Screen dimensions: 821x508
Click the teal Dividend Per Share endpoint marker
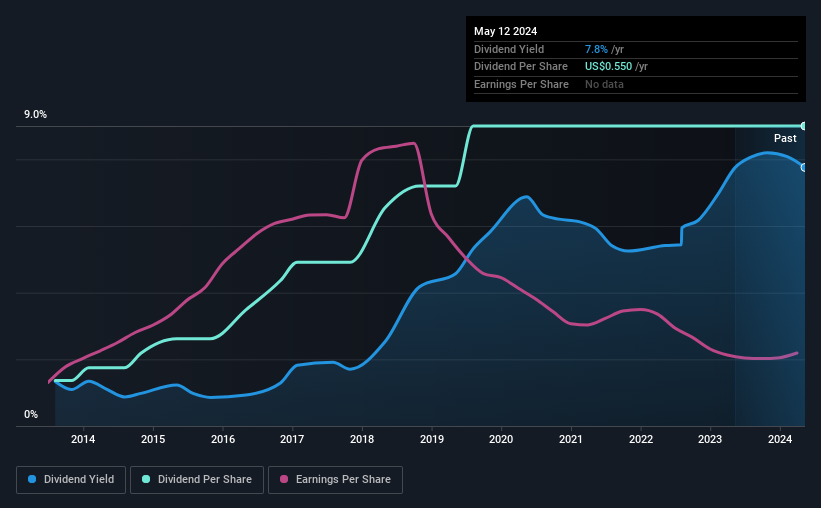coord(804,126)
